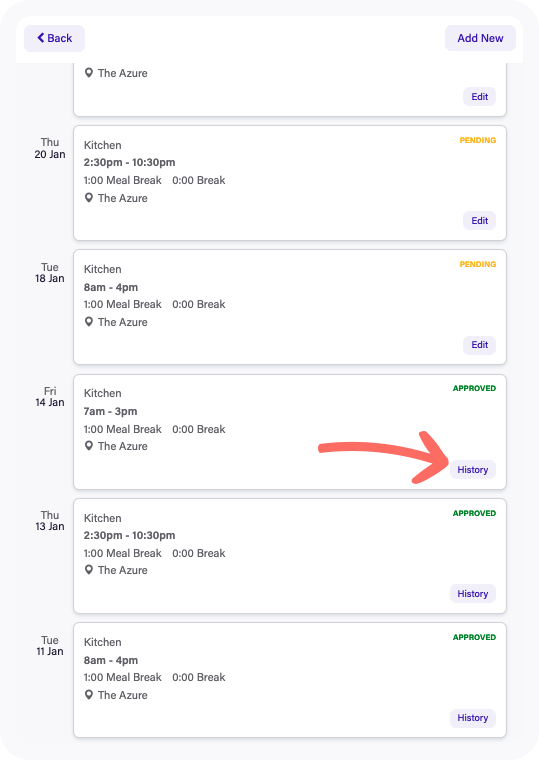
Task: Edit the Tue 18 Jan timesheet
Action: click(479, 345)
